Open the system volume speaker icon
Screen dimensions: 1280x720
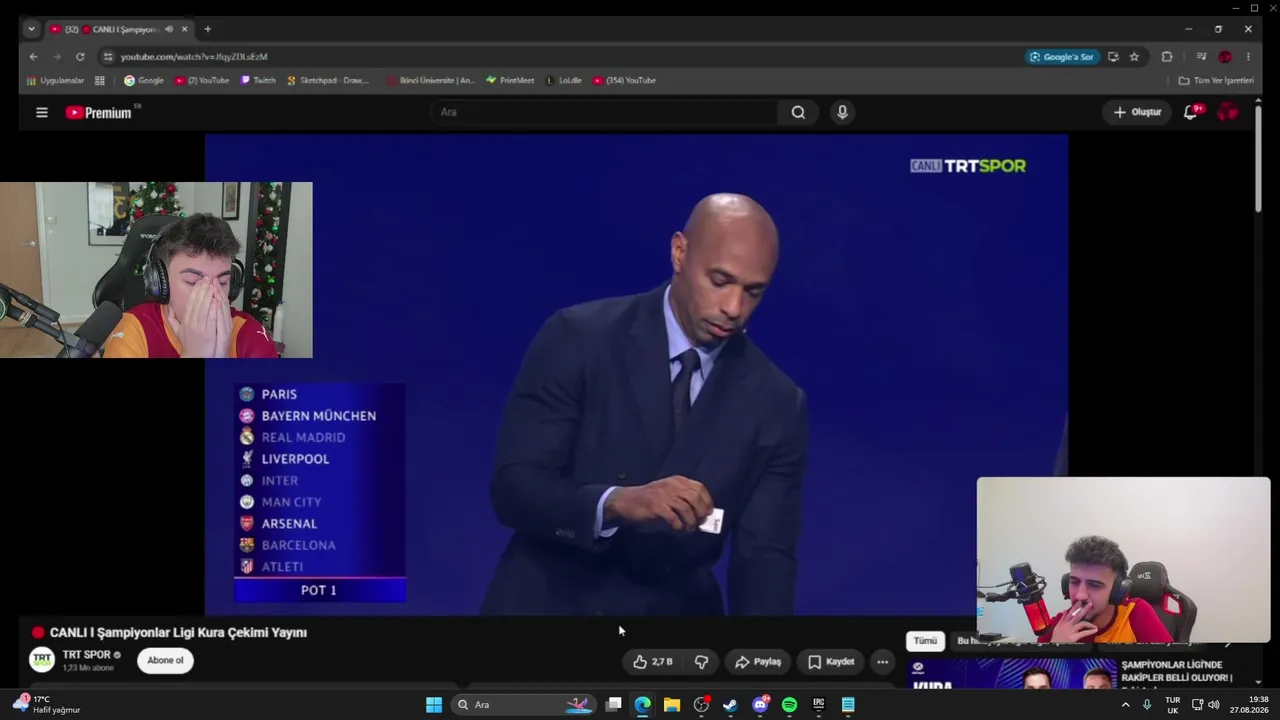[x=1214, y=705]
